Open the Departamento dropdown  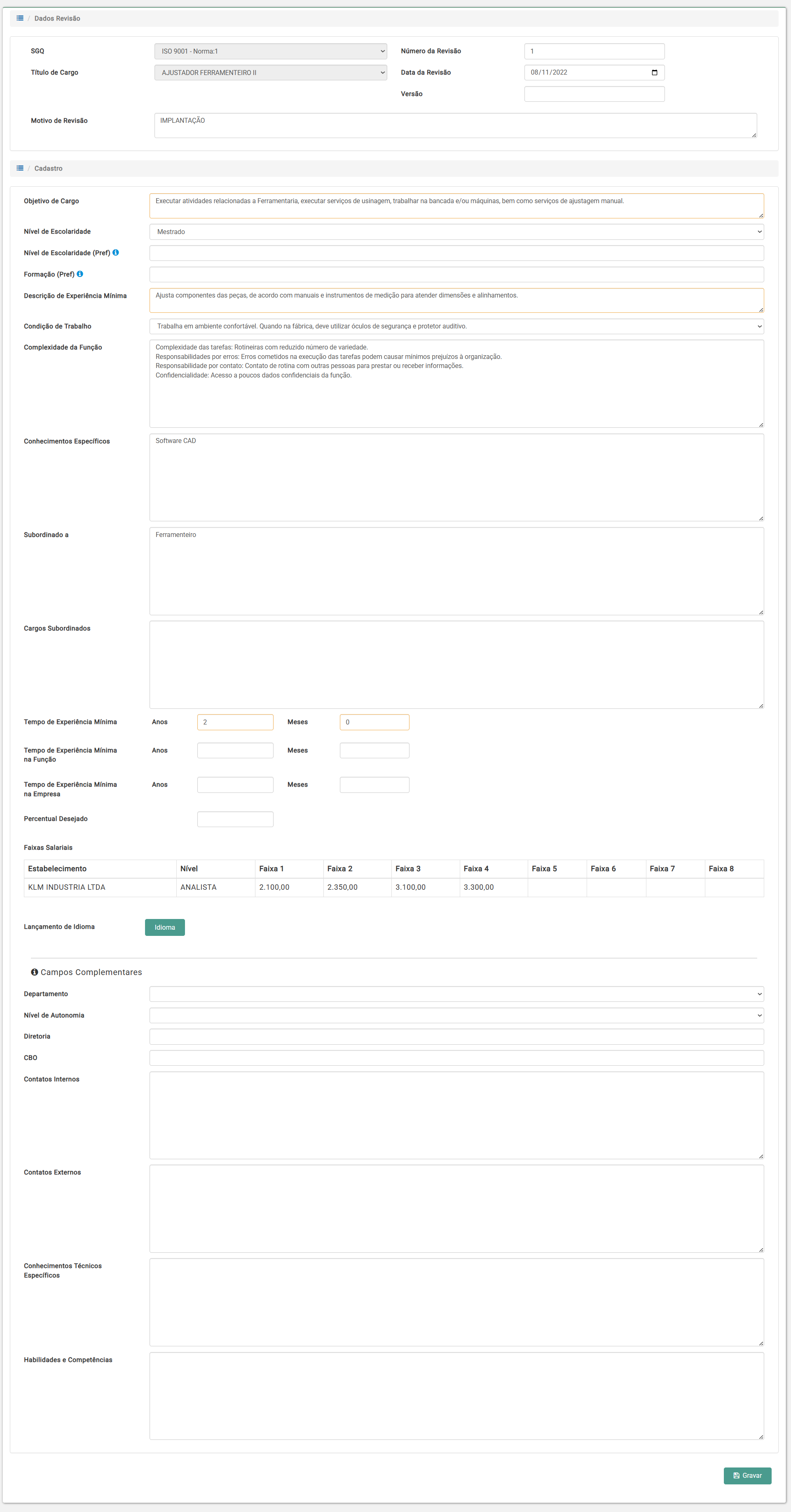[x=456, y=994]
